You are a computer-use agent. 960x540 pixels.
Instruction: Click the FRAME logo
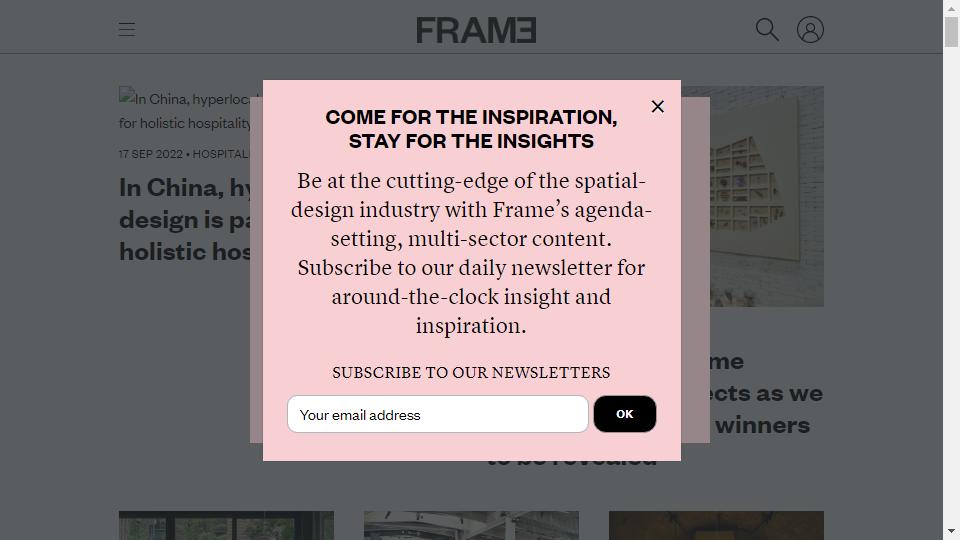[476, 30]
